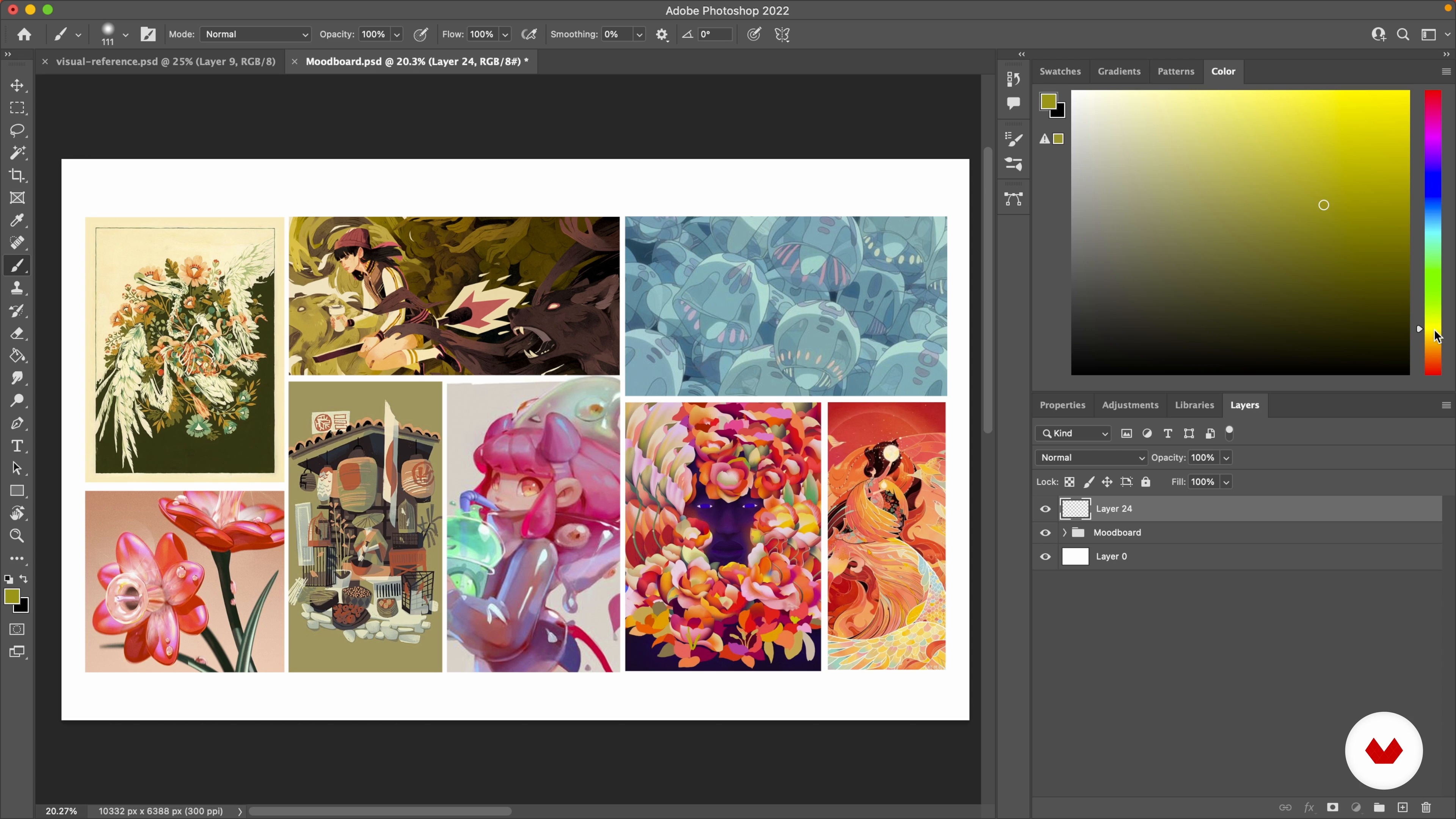Toggle pressure for size button
This screenshot has width=1456, height=819.
755,35
